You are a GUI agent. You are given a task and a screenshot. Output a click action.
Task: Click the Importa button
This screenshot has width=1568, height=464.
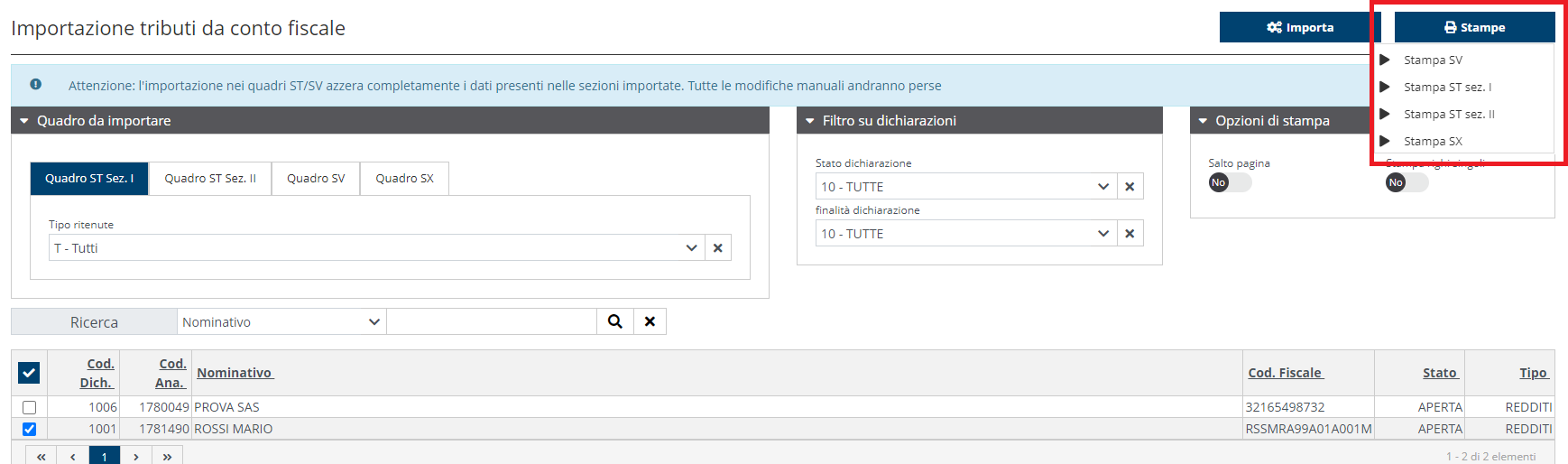pos(1299,28)
